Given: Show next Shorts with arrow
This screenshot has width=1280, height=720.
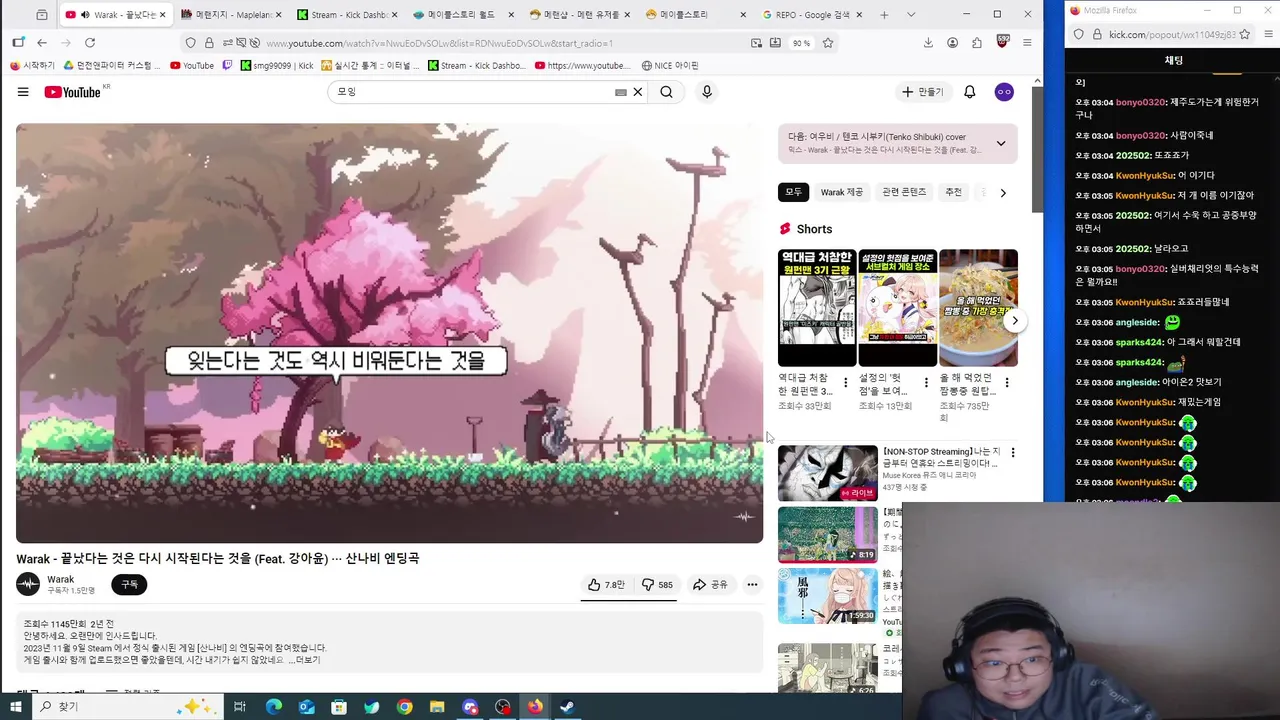Looking at the screenshot, I should point(1014,321).
